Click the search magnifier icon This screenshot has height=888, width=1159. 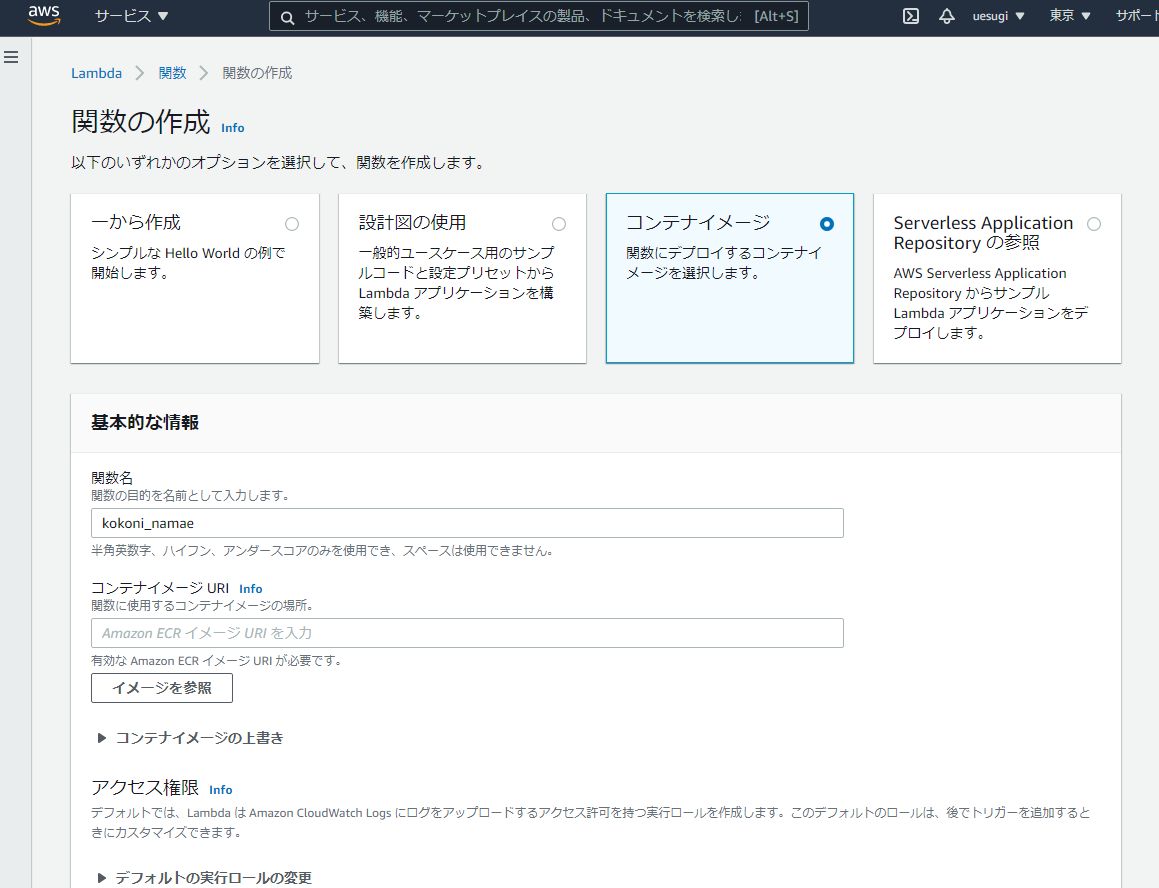tap(288, 17)
